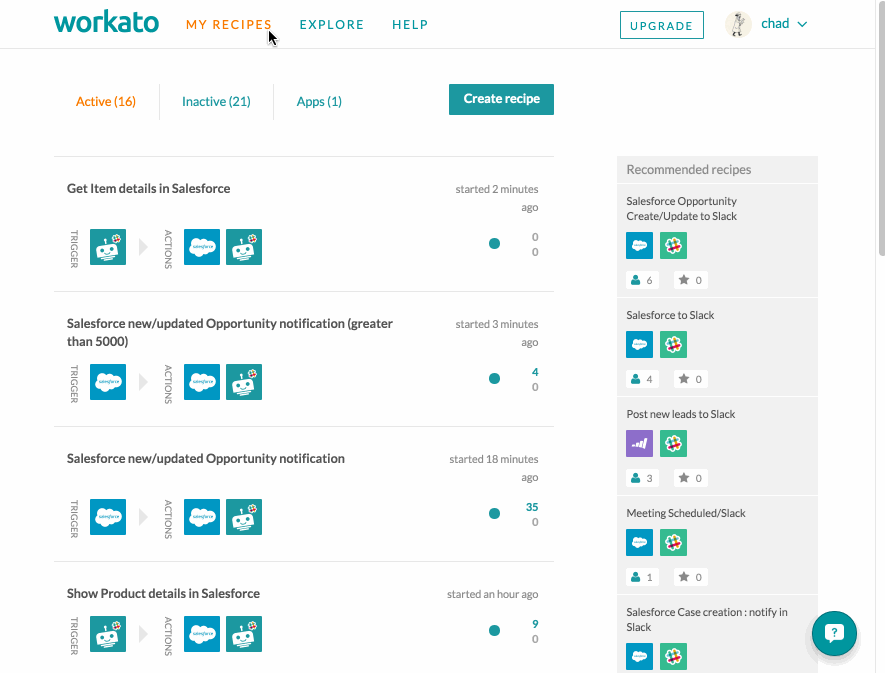This screenshot has width=885, height=673.
Task: Open the Salesforce new/updated Opportunity notification recipe started 18 minutes ago
Action: 205,458
